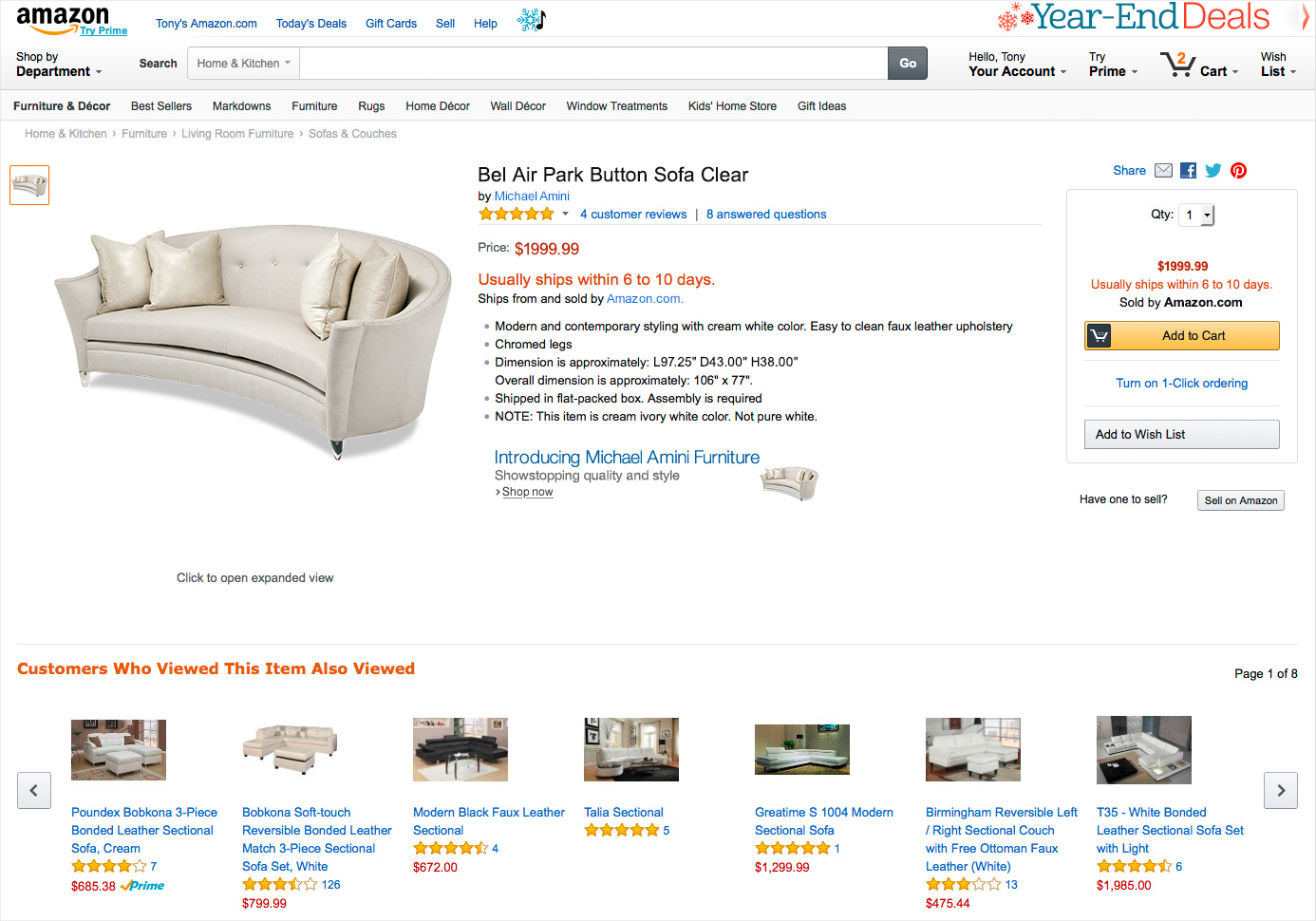The height and width of the screenshot is (921, 1316).
Task: Share on Twitter icon
Action: (x=1213, y=171)
